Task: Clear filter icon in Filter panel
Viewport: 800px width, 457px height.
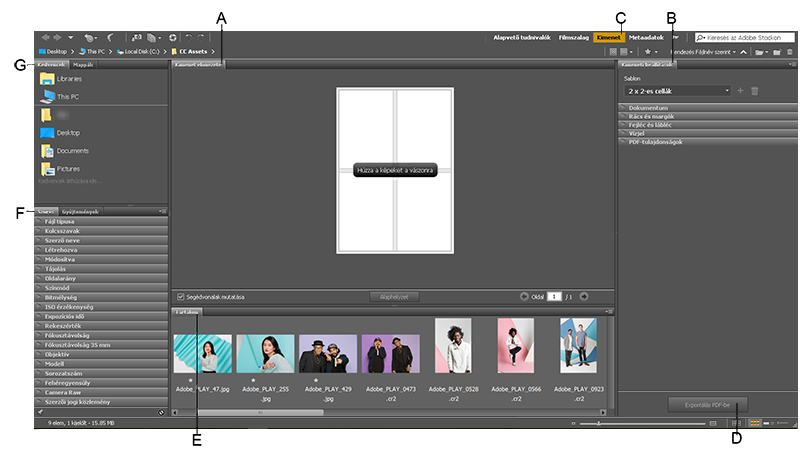Action: (x=161, y=412)
